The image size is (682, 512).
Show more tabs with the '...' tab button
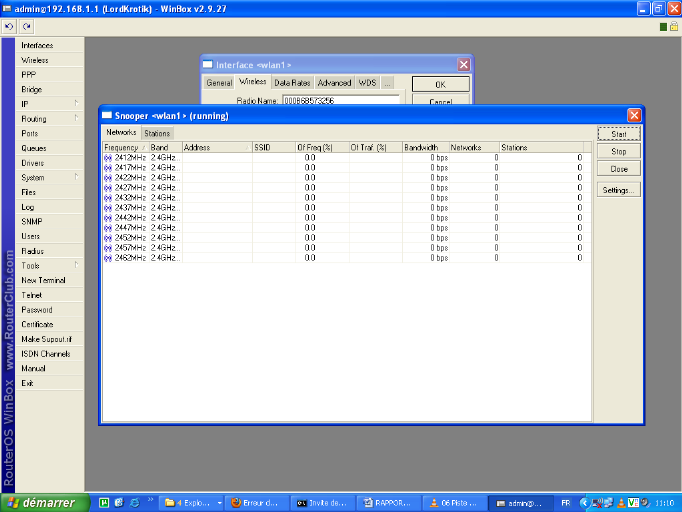tap(387, 83)
